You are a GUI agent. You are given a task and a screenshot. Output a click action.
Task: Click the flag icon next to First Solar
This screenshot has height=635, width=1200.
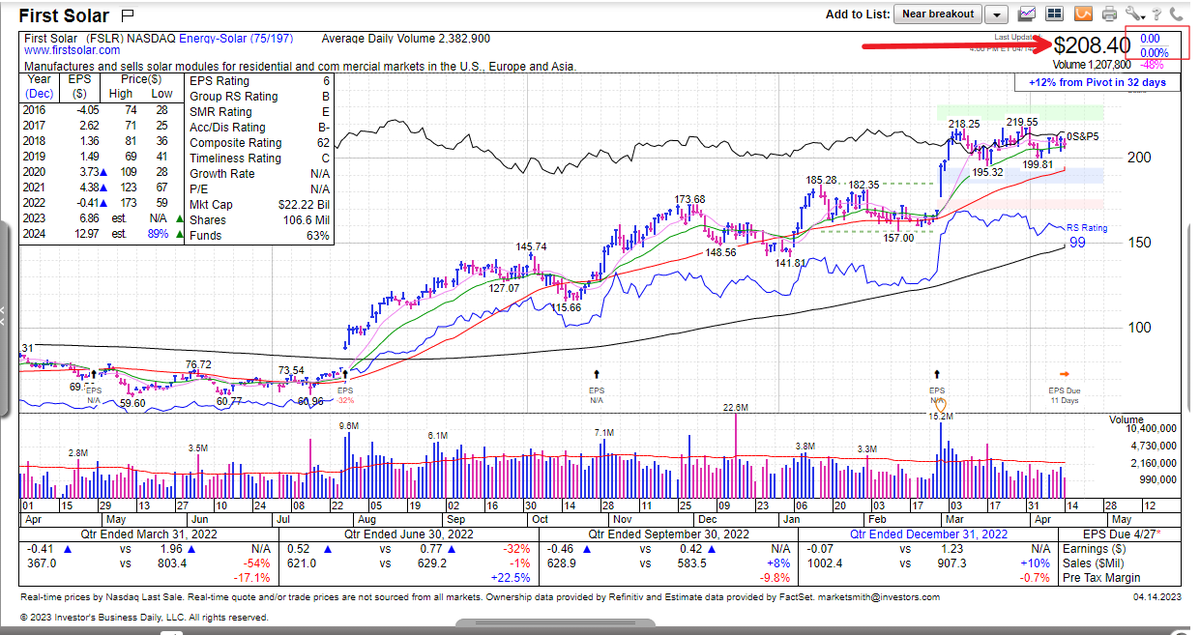click(x=126, y=16)
